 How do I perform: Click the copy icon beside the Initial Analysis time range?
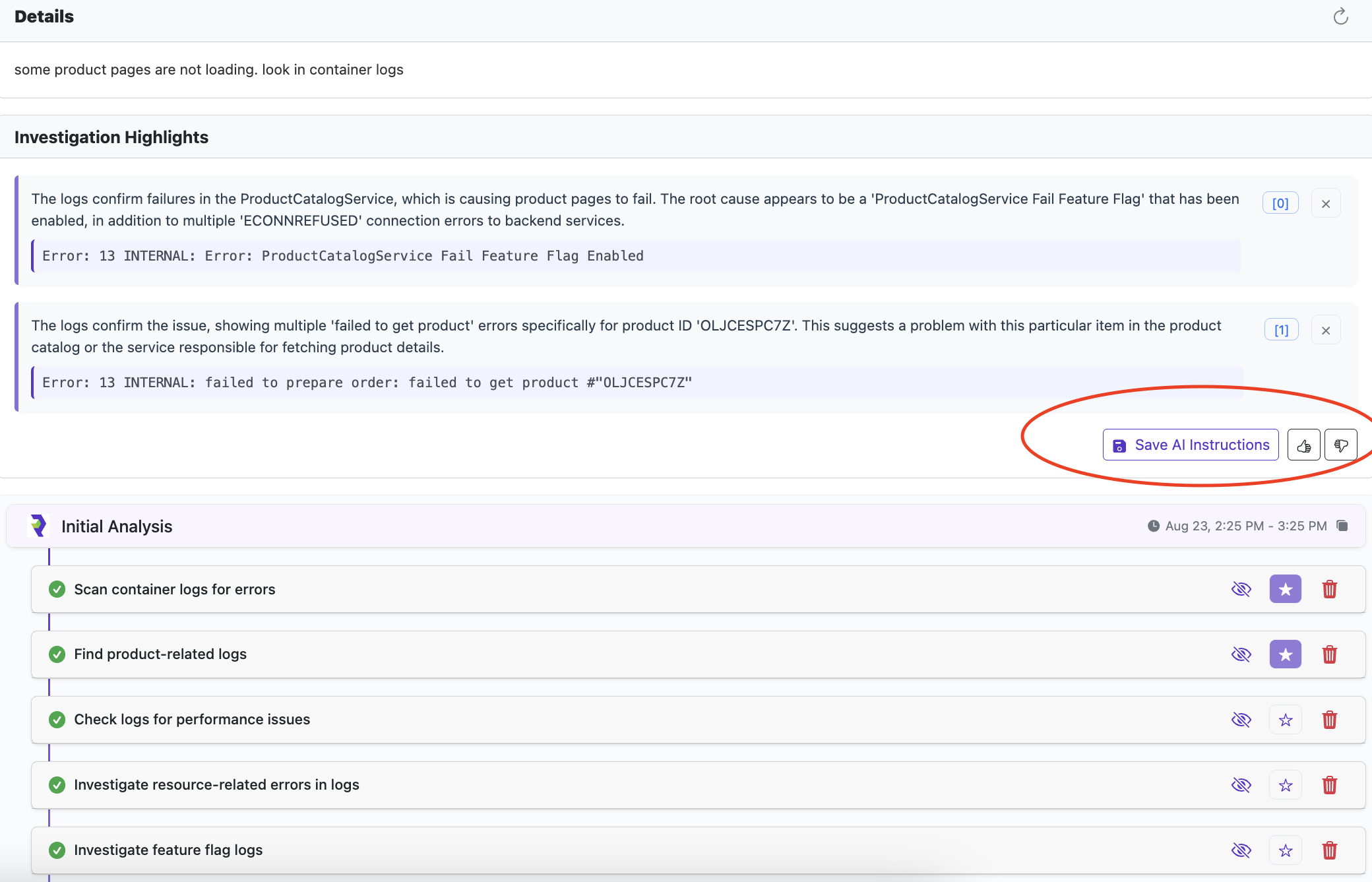[1342, 526]
